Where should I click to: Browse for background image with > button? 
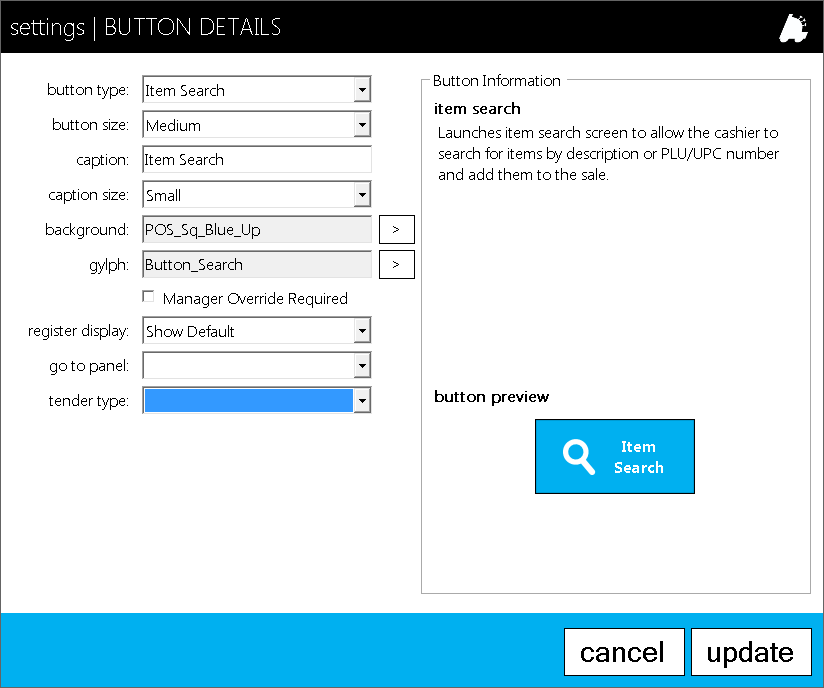pos(397,230)
